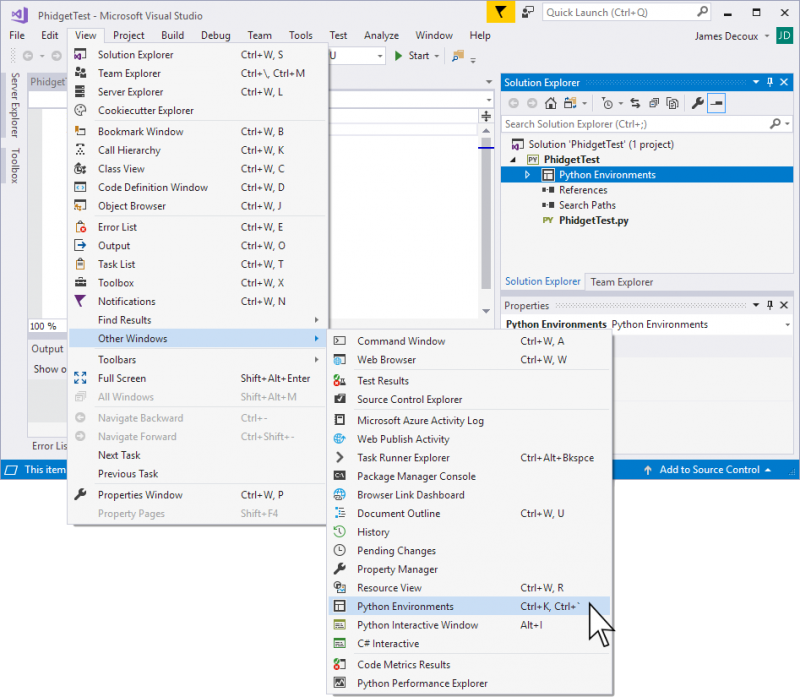Image resolution: width=800 pixels, height=697 pixels.
Task: Click the Start debugging button label
Action: [x=418, y=56]
